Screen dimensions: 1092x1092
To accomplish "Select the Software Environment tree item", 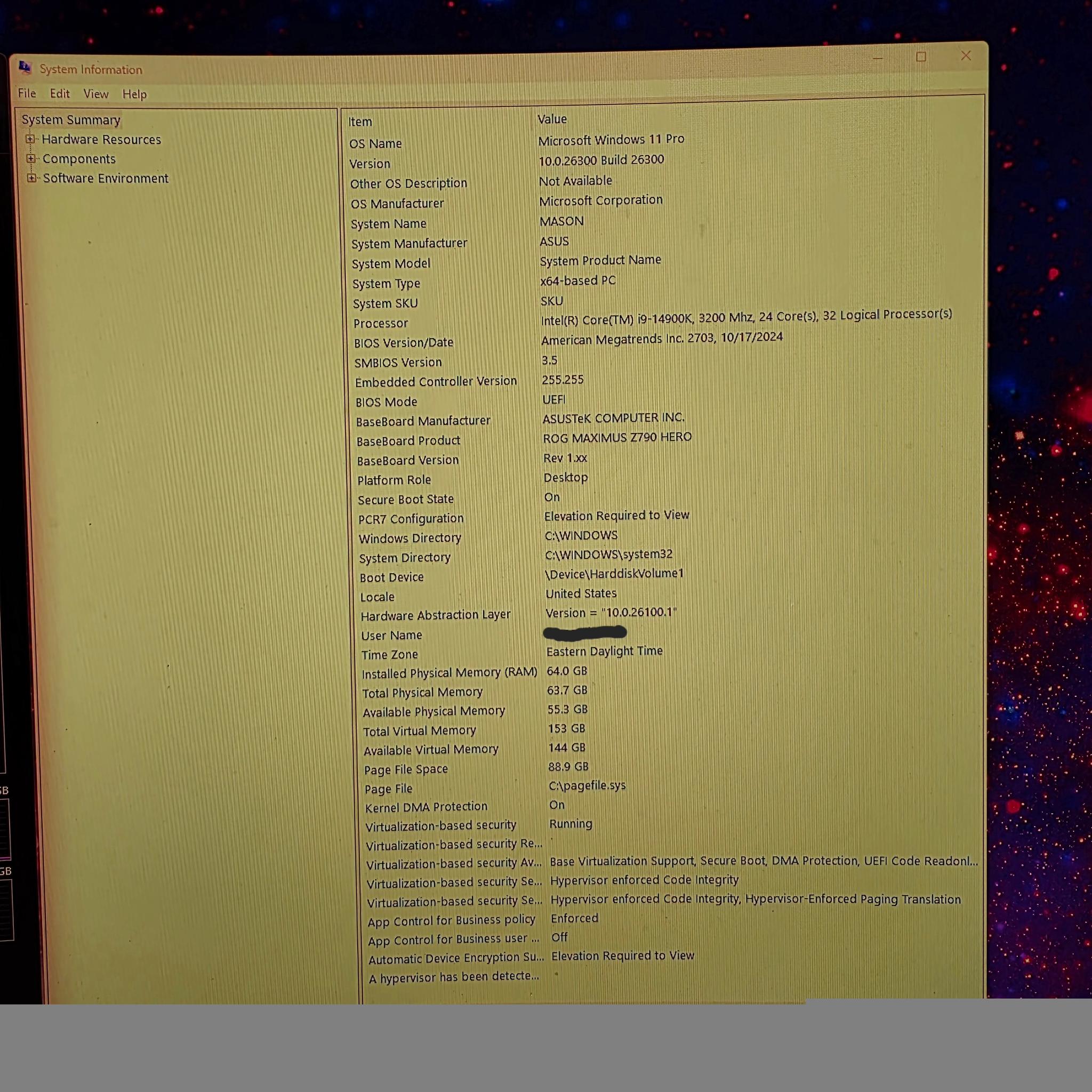I will point(106,178).
